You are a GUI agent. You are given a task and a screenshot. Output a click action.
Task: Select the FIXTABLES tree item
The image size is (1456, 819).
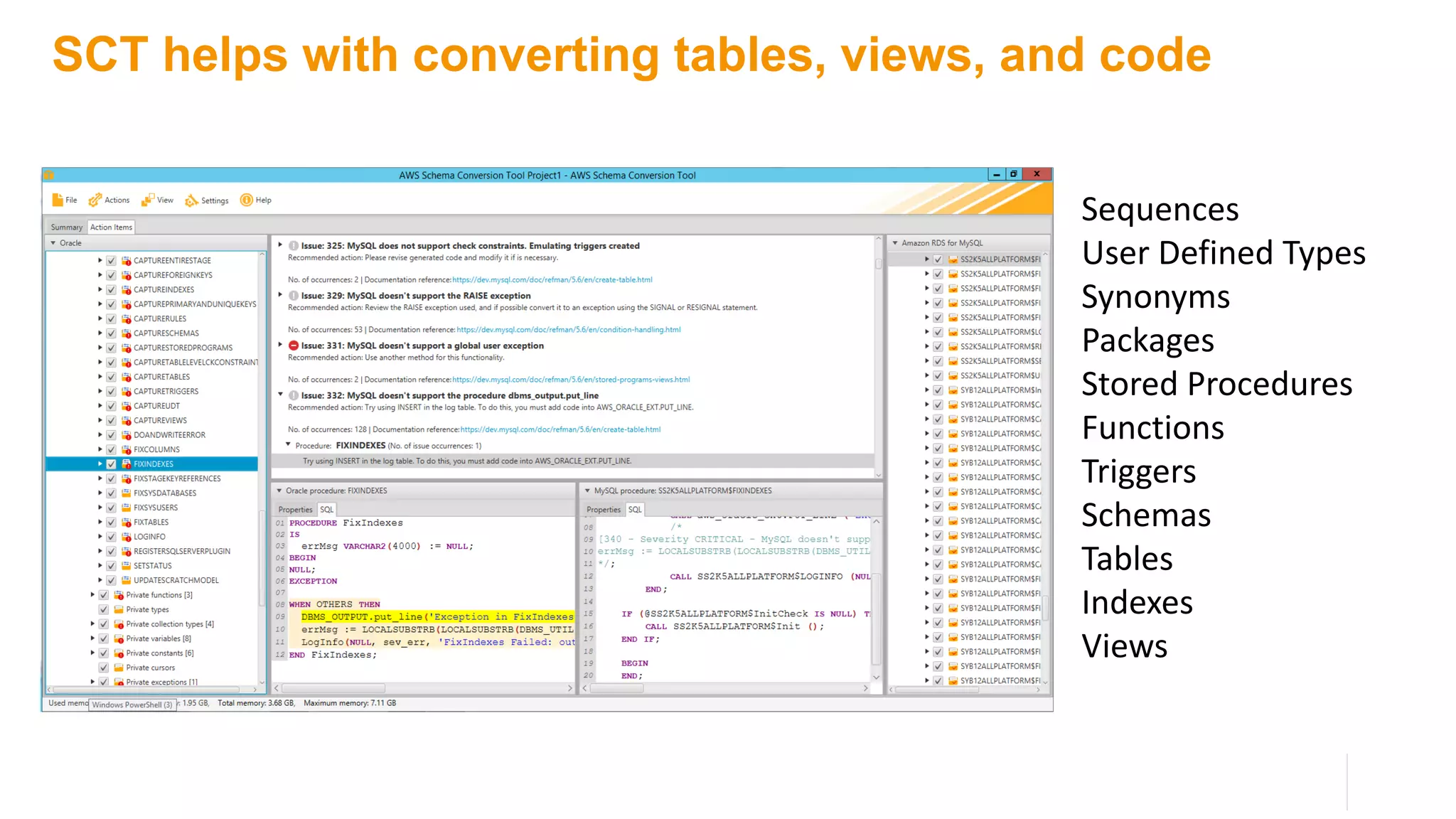point(151,523)
